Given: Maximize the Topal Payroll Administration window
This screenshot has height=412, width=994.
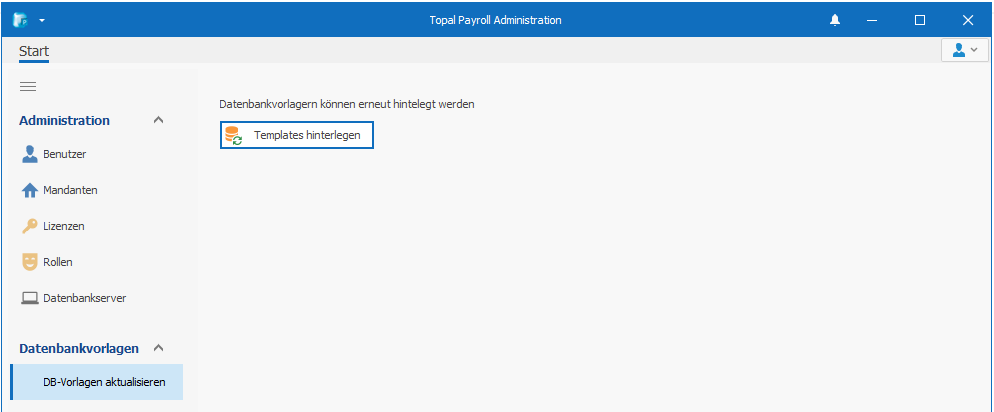Looking at the screenshot, I should click(920, 20).
